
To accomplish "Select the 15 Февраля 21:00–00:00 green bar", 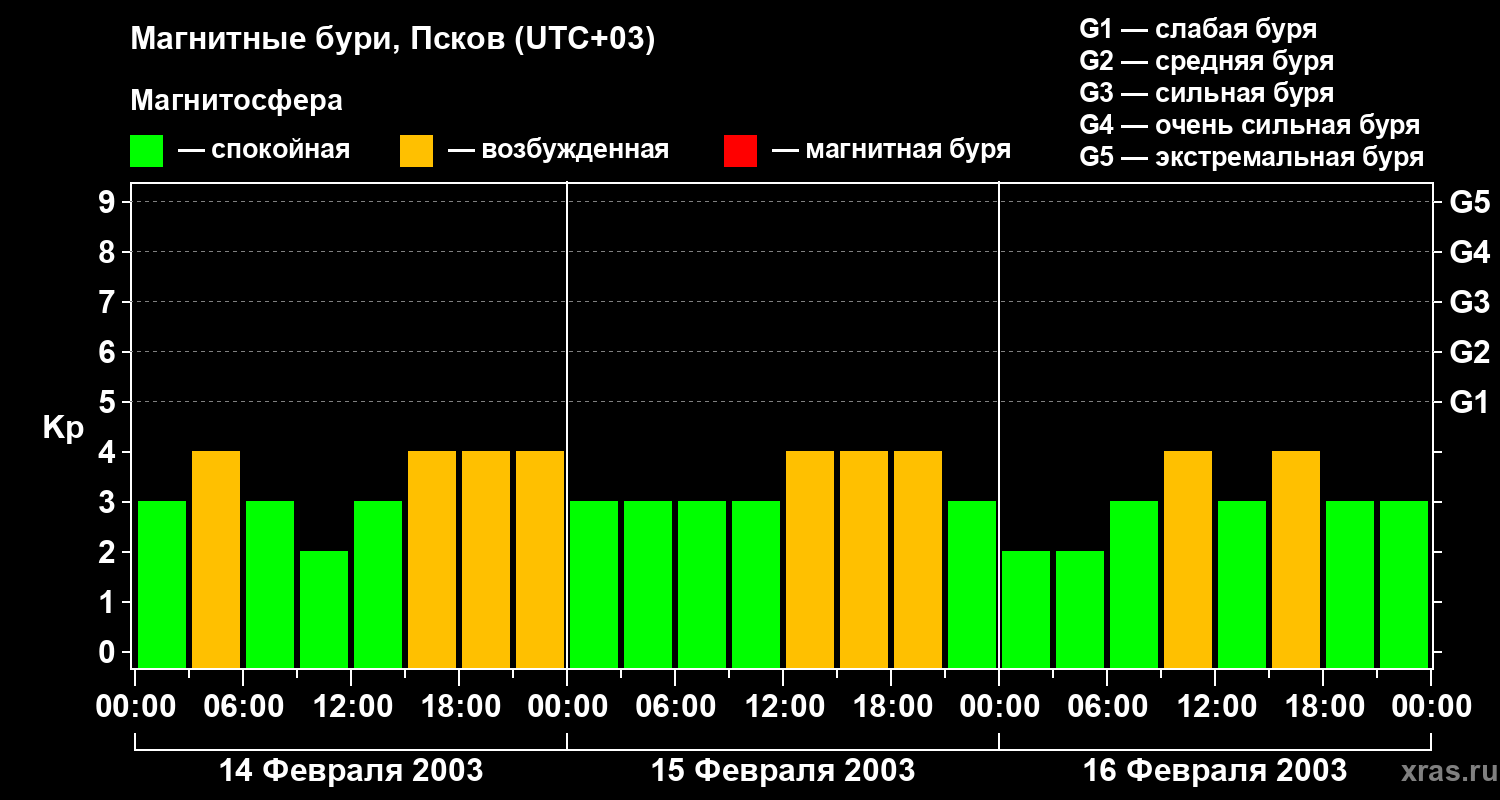I will 972,584.
